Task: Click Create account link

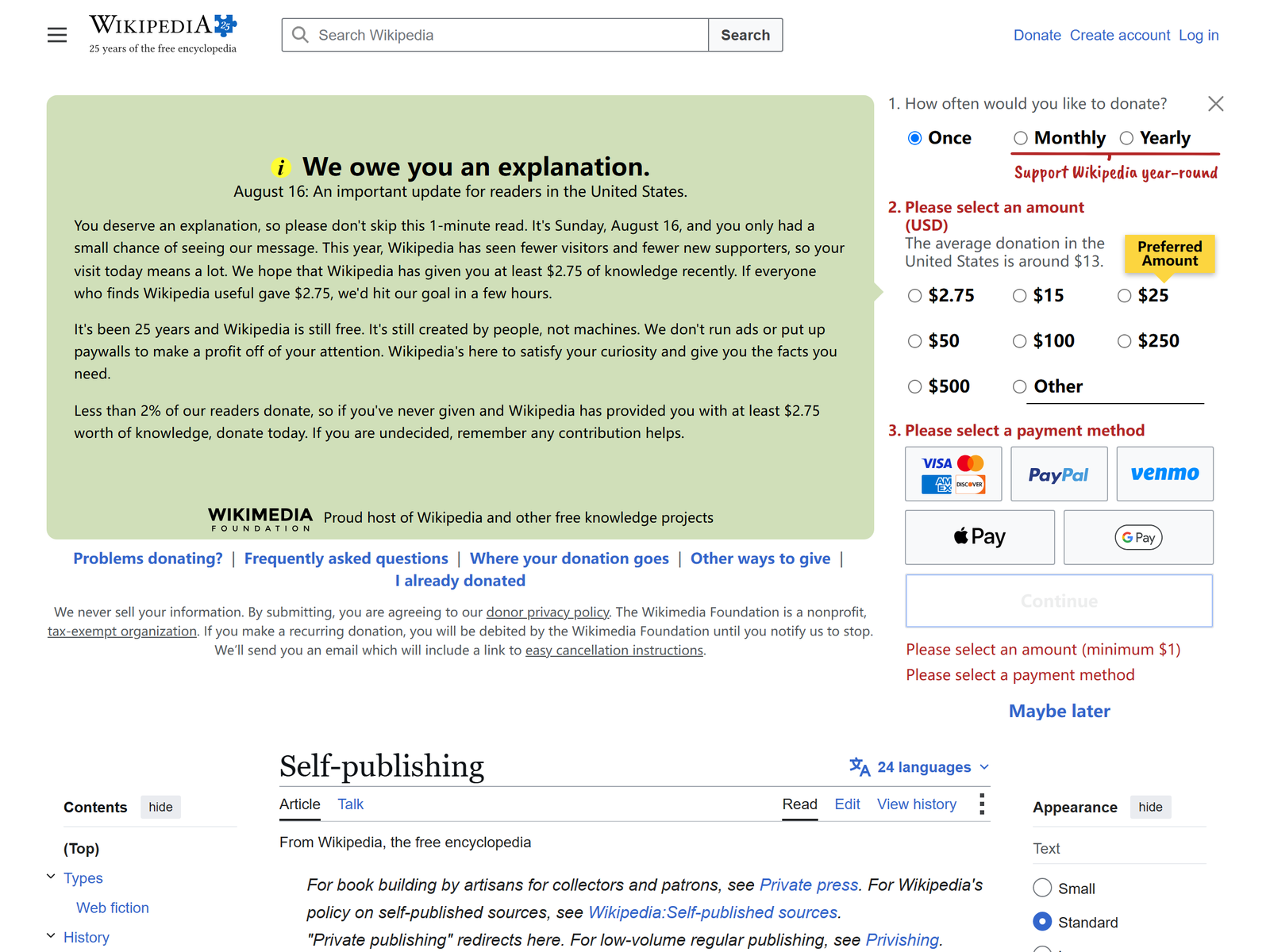Action: click(1120, 35)
